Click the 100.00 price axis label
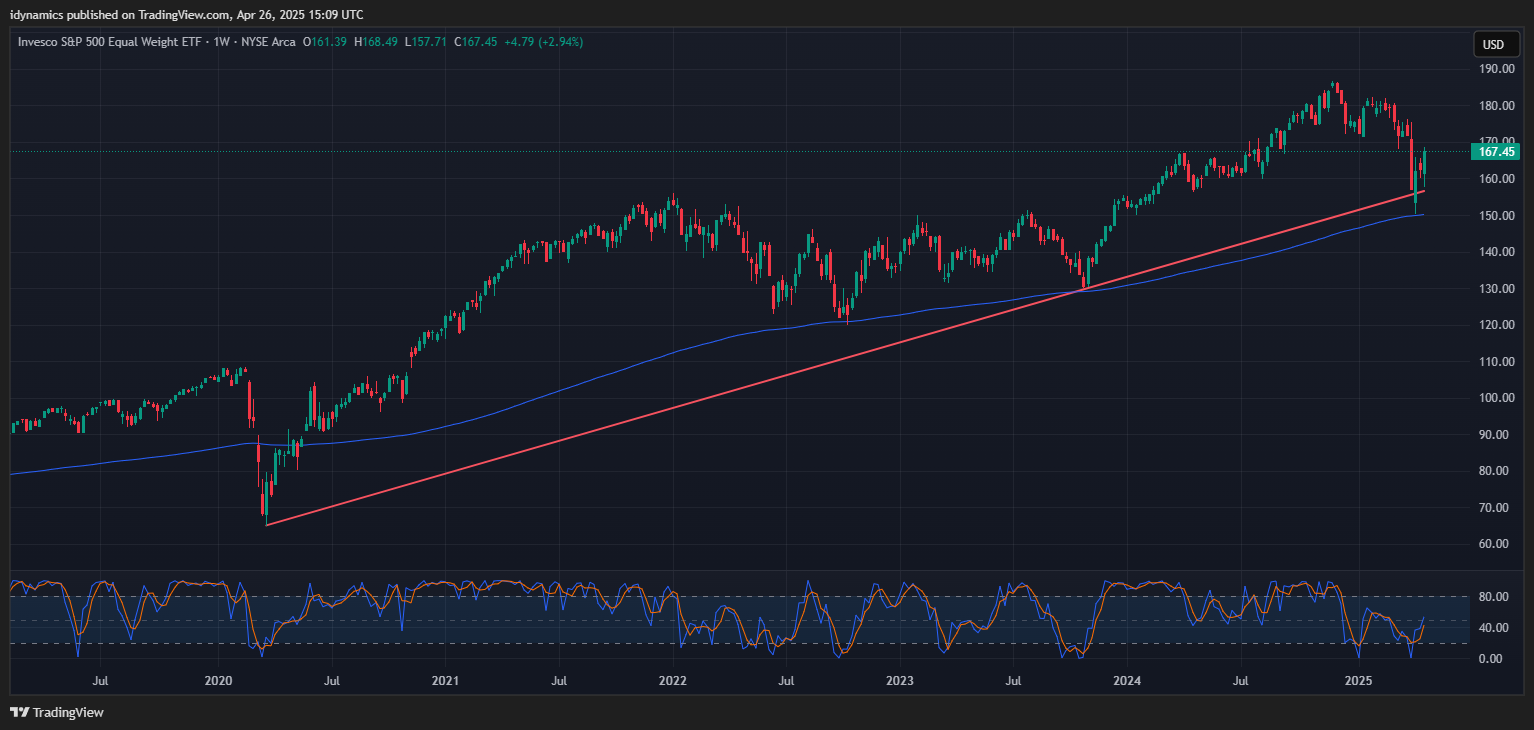1534x730 pixels. point(1496,398)
